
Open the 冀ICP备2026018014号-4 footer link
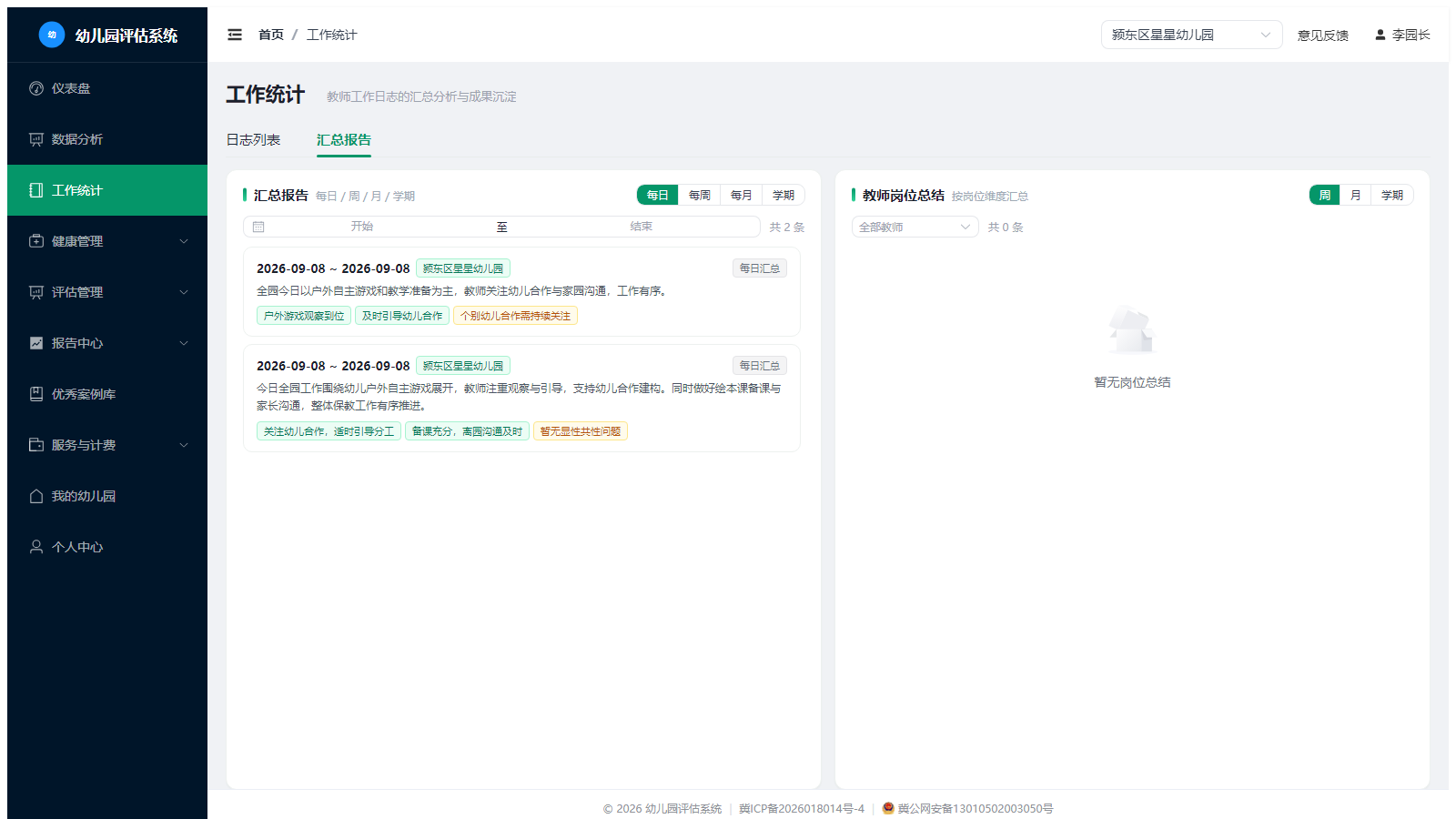pos(802,808)
